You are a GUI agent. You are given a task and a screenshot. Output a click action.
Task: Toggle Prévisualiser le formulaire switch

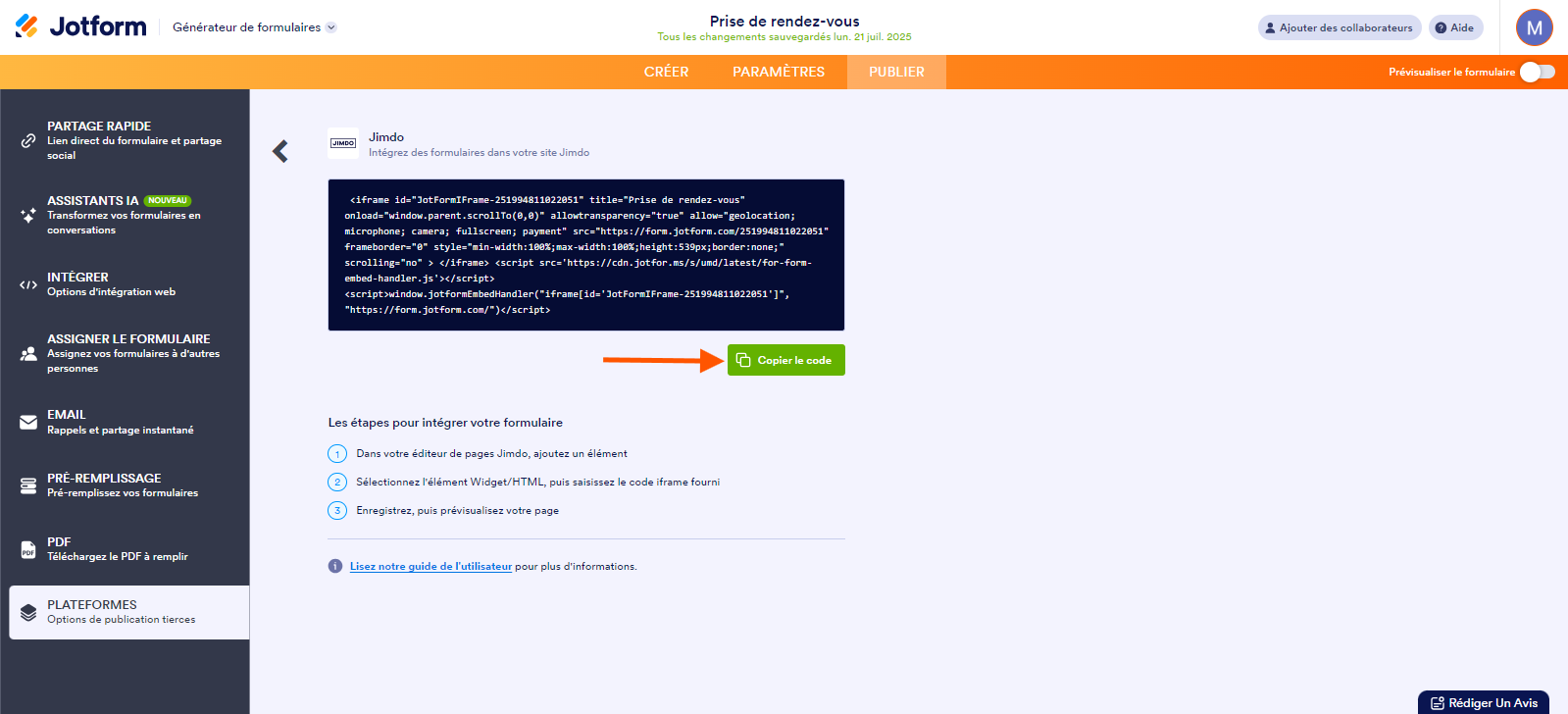coord(1538,72)
